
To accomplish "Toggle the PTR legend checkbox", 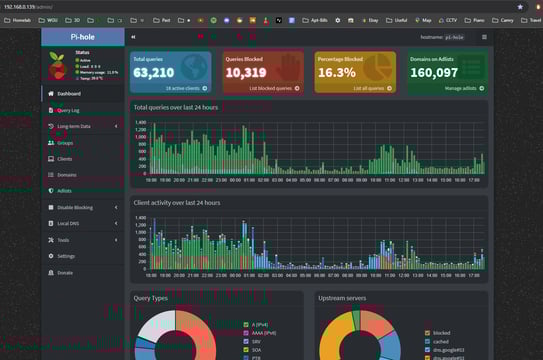I will (246, 358).
